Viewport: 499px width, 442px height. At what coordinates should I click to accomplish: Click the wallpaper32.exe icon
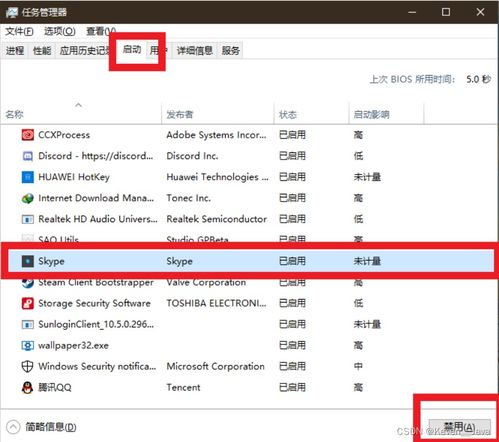point(28,345)
